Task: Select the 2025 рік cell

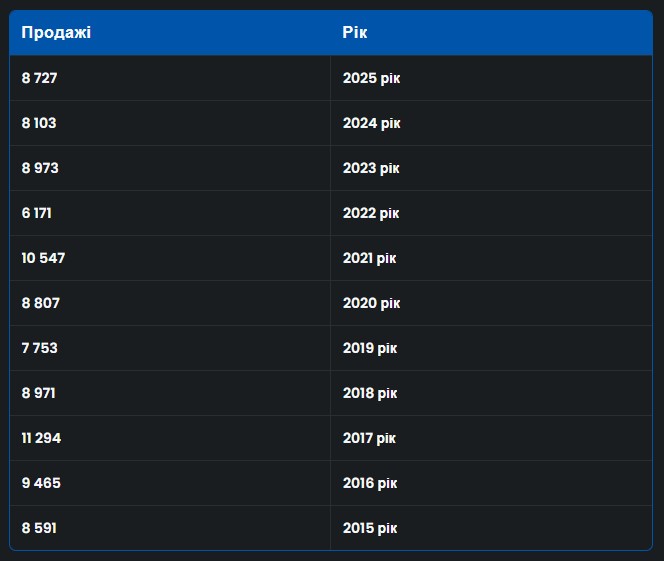Action: click(x=371, y=78)
